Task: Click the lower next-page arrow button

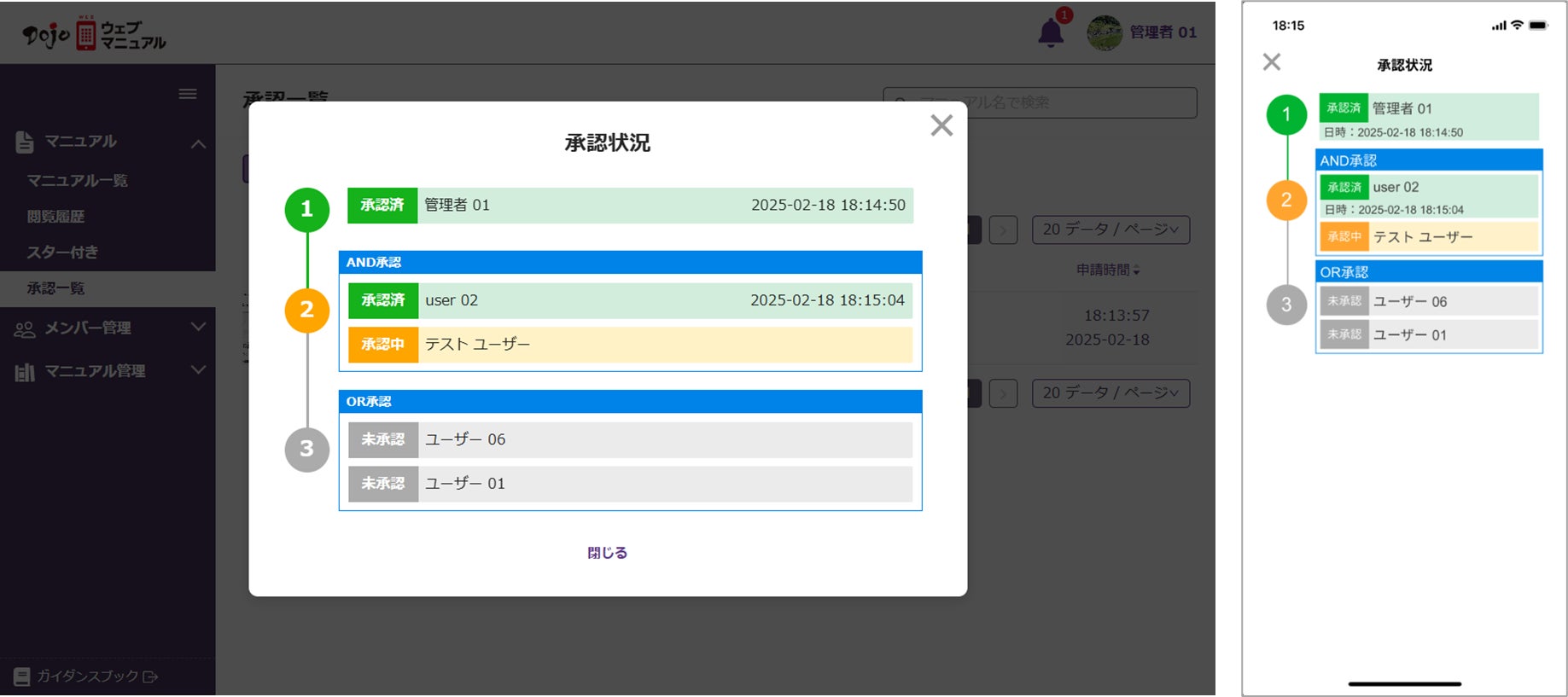Action: [1004, 393]
